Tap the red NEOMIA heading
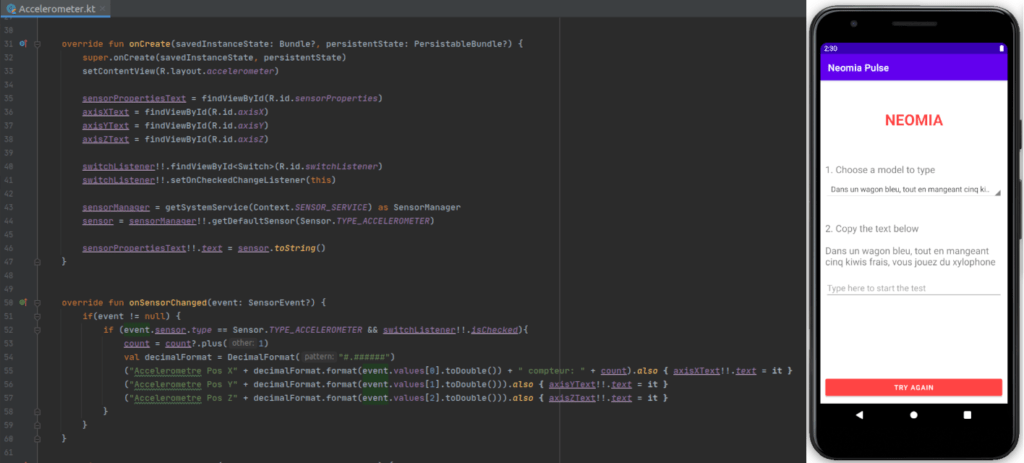The height and width of the screenshot is (463, 1024). click(x=913, y=121)
